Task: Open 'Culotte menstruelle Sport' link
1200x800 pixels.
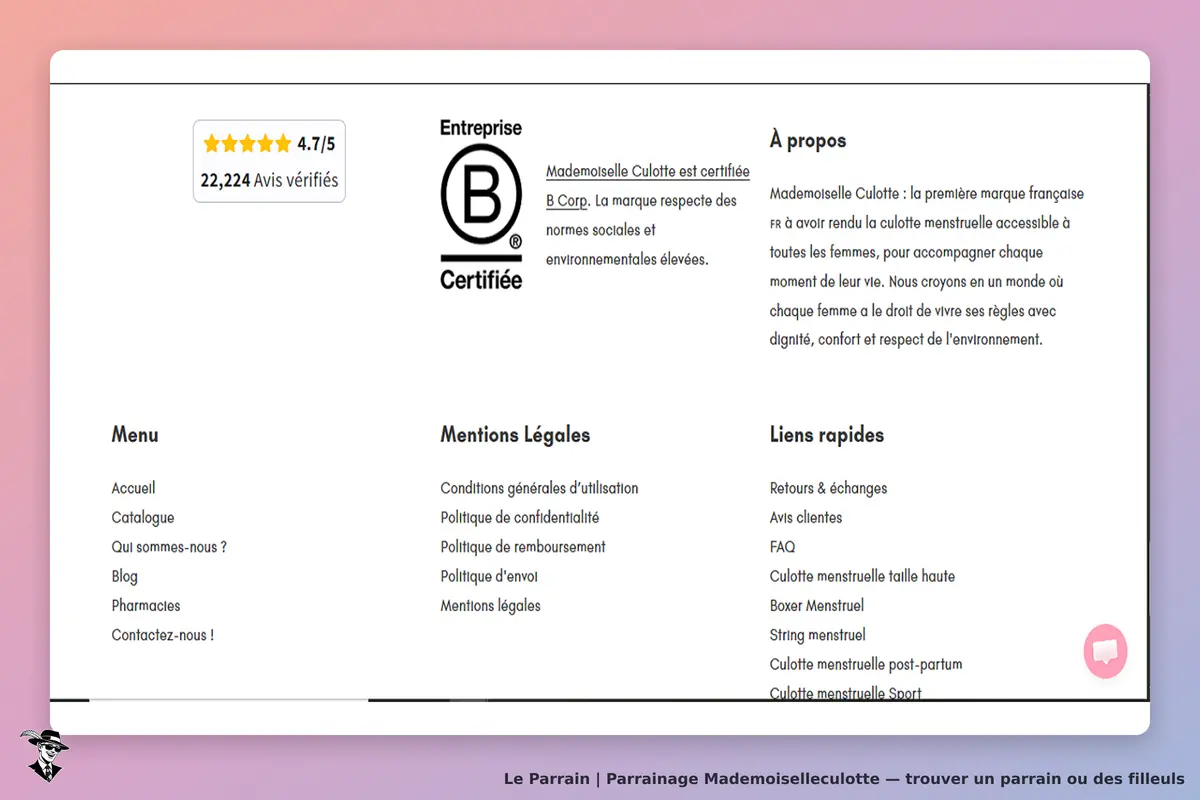Action: (x=845, y=692)
